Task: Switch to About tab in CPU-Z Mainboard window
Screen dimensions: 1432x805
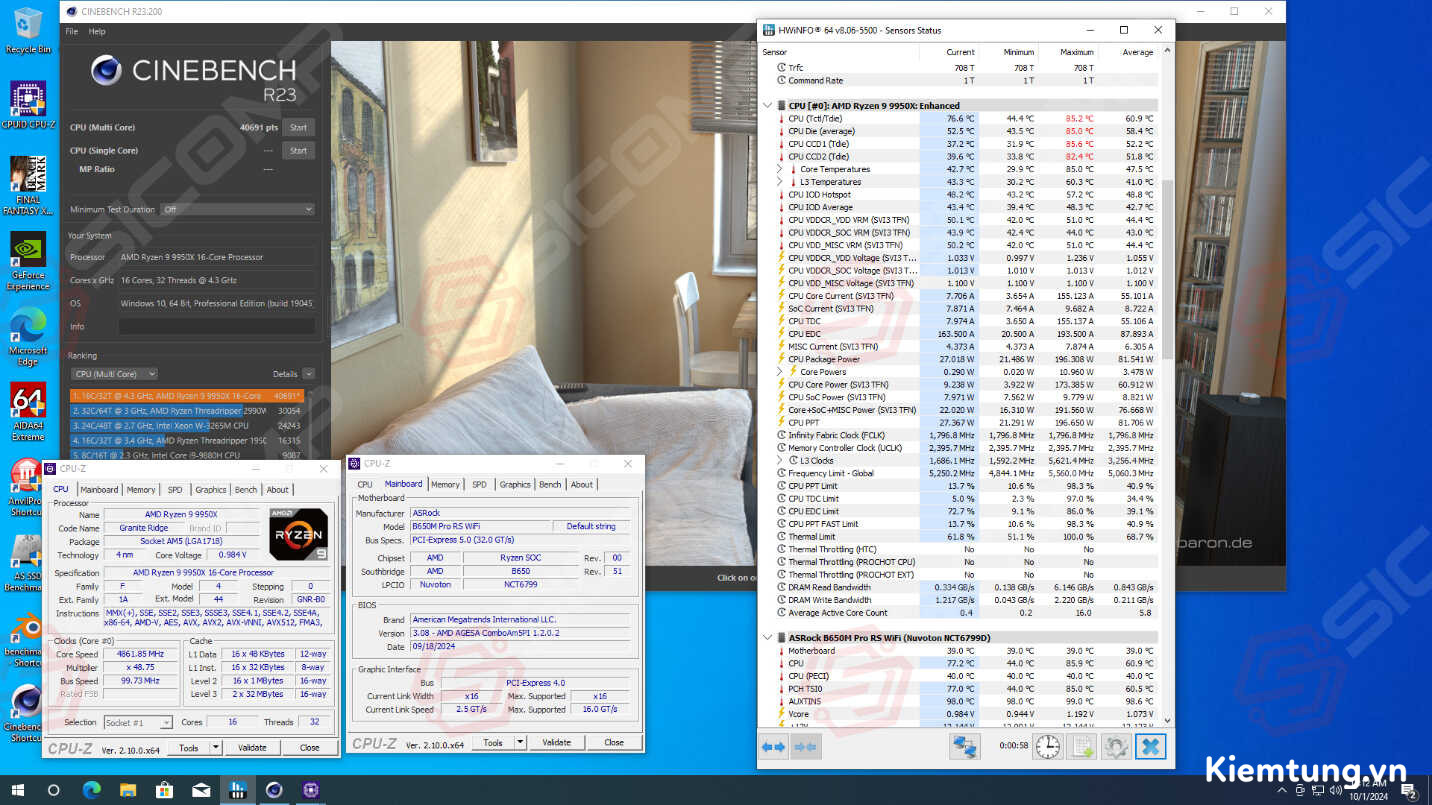Action: click(x=581, y=484)
